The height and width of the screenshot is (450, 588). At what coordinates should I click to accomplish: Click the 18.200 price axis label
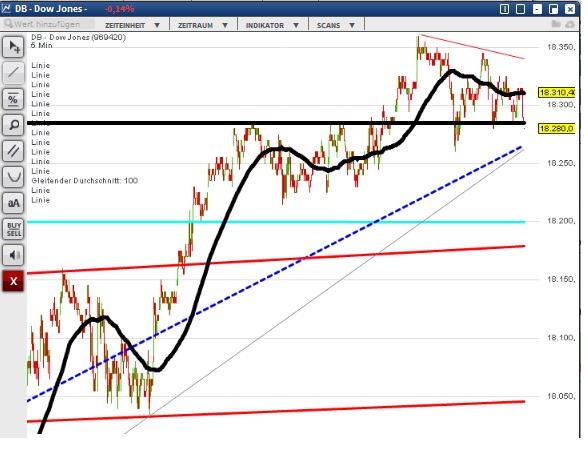click(x=561, y=221)
